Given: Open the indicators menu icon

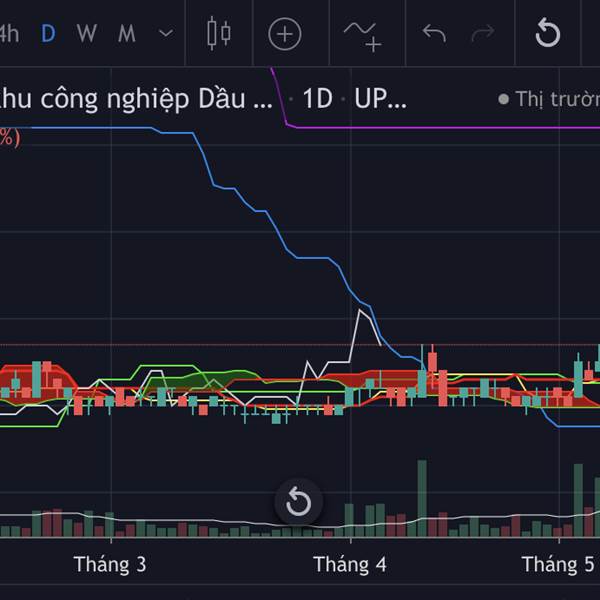Looking at the screenshot, I should [x=363, y=36].
